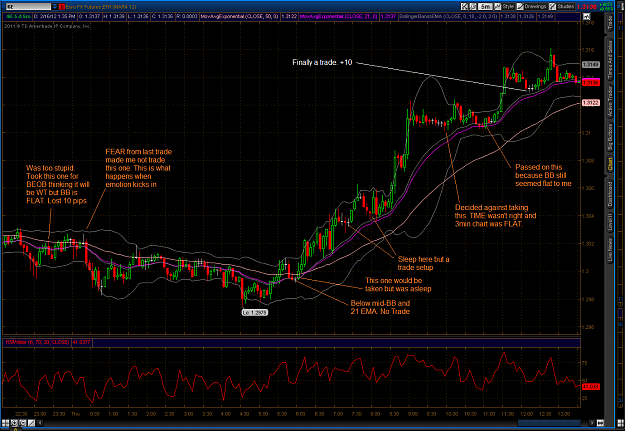Screen dimensions: 625x431
Task: Click the Drawings pencil icon
Action: (x=520, y=6)
